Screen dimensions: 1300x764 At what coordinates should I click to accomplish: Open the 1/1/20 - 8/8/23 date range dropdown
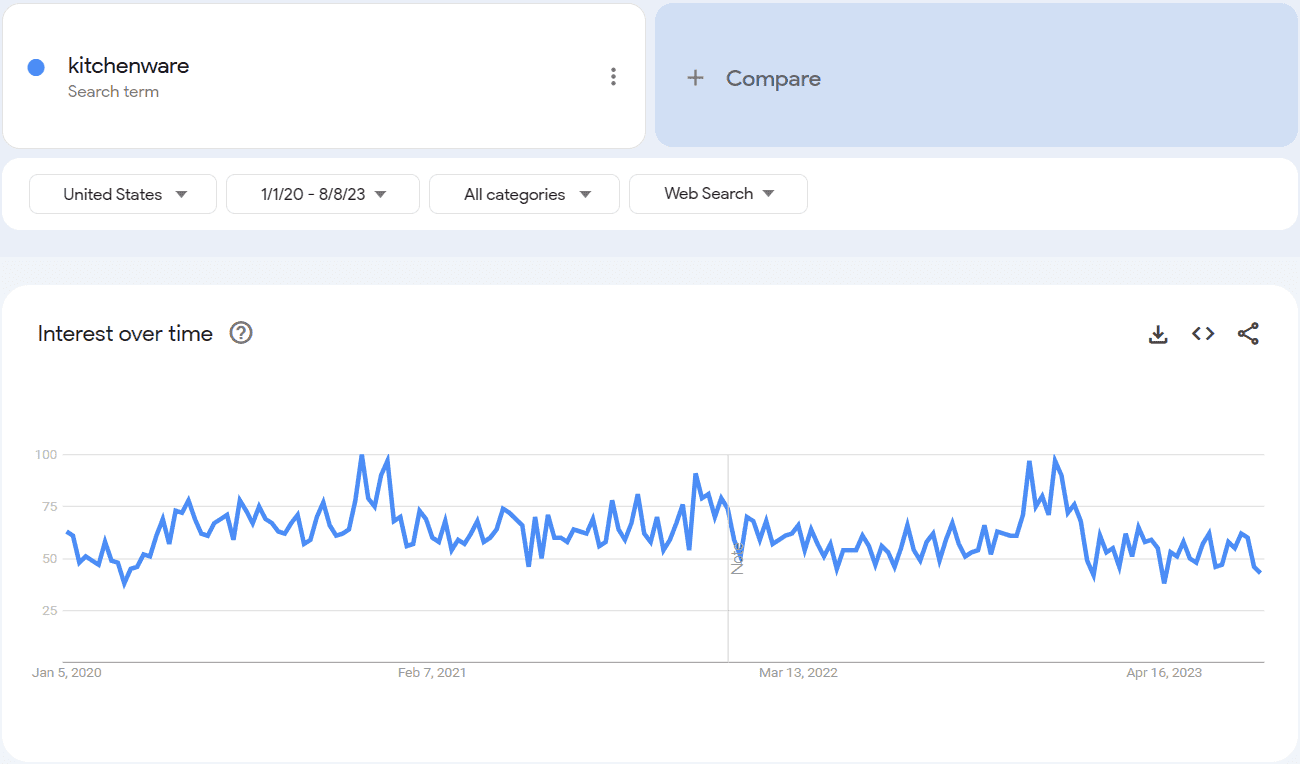323,194
